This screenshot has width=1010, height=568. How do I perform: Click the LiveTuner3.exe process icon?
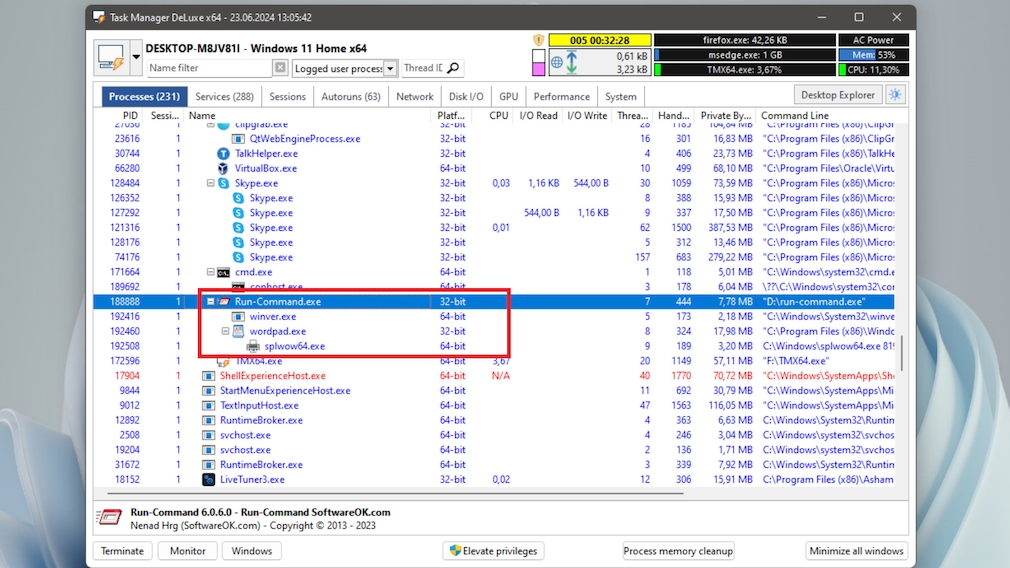point(208,480)
